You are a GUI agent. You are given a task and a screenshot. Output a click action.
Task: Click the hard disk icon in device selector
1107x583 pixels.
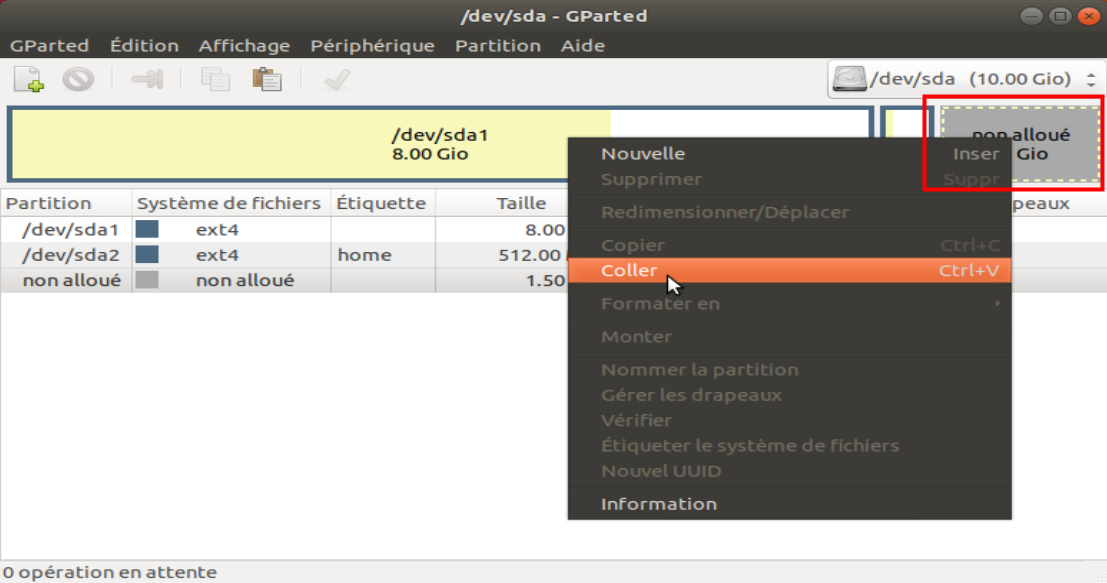(x=850, y=79)
